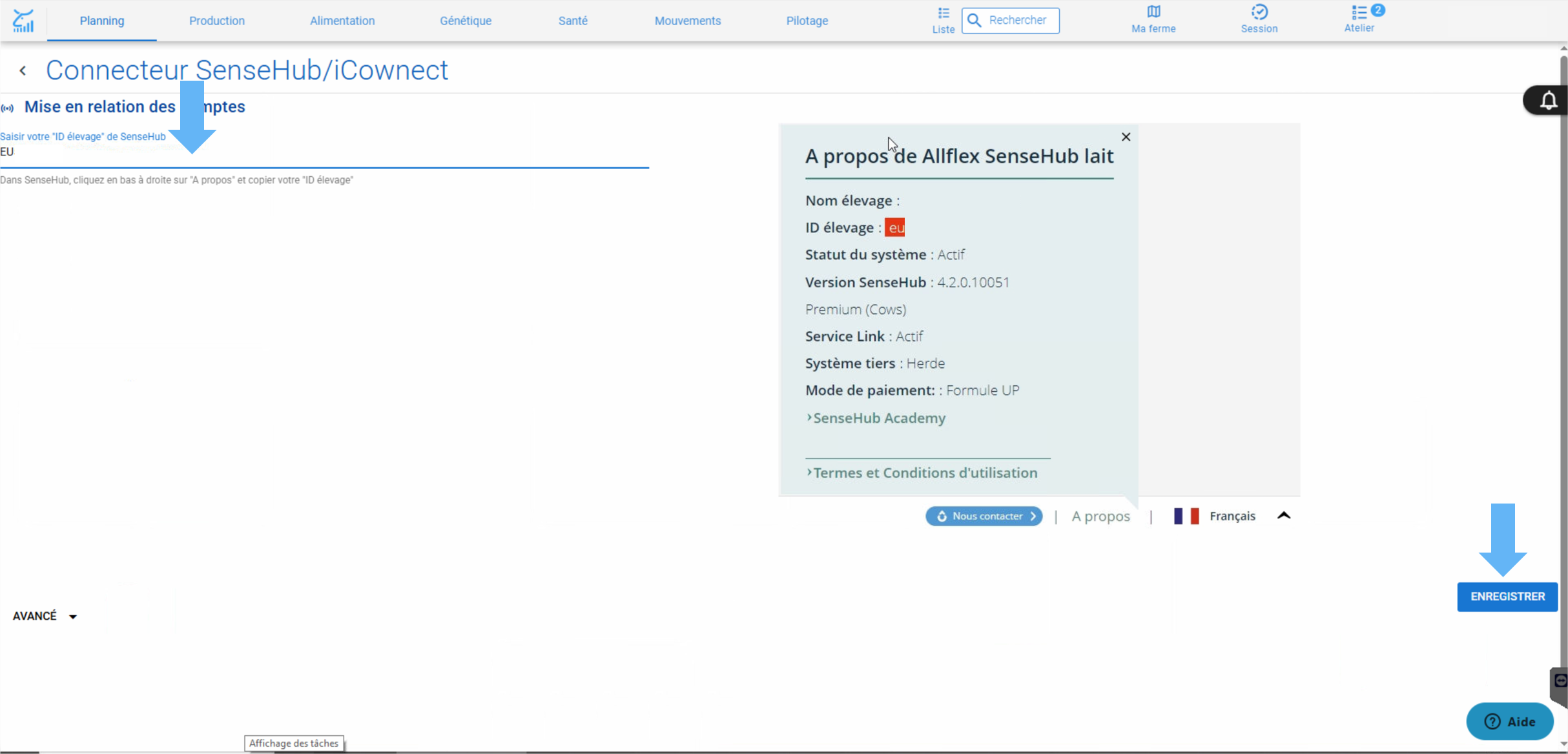Click the app logo icon
This screenshot has width=1568, height=754.
[x=23, y=21]
